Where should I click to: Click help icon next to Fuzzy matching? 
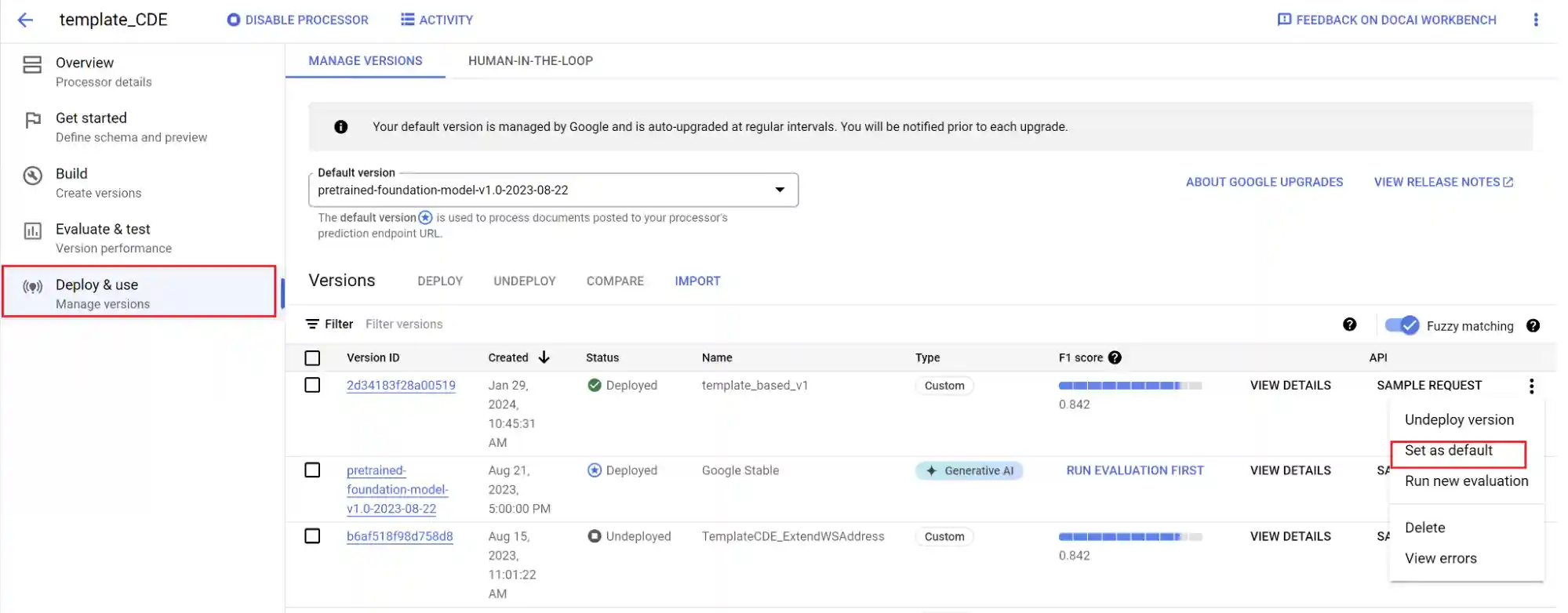[x=1533, y=326]
